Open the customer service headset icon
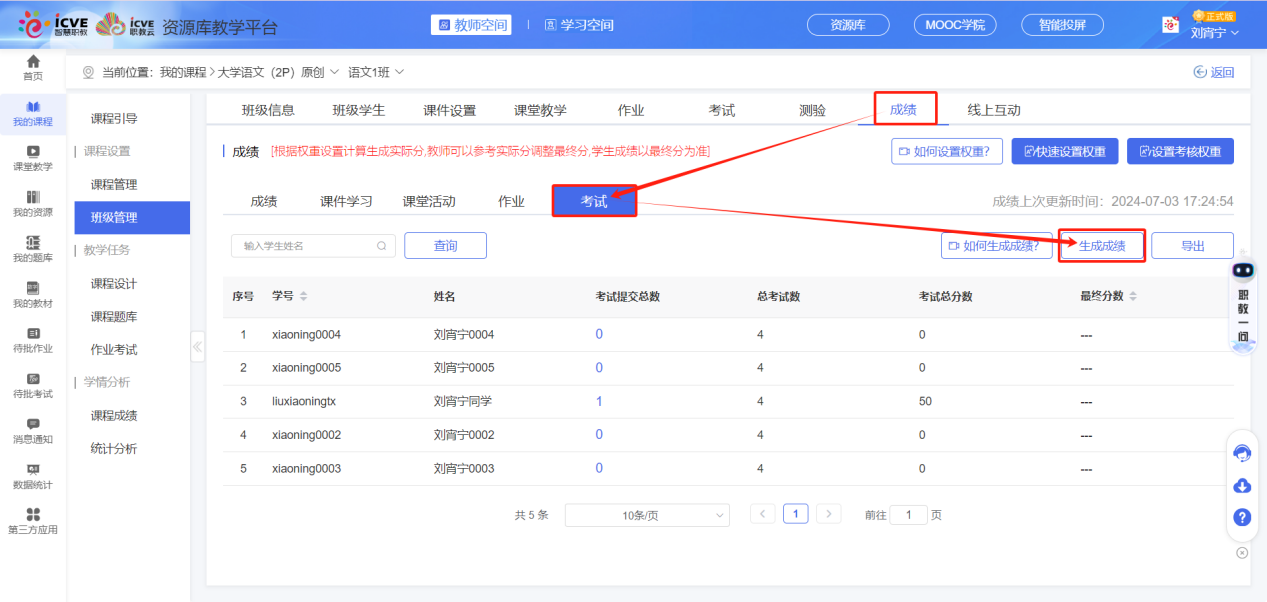This screenshot has width=1267, height=602. tap(1242, 453)
